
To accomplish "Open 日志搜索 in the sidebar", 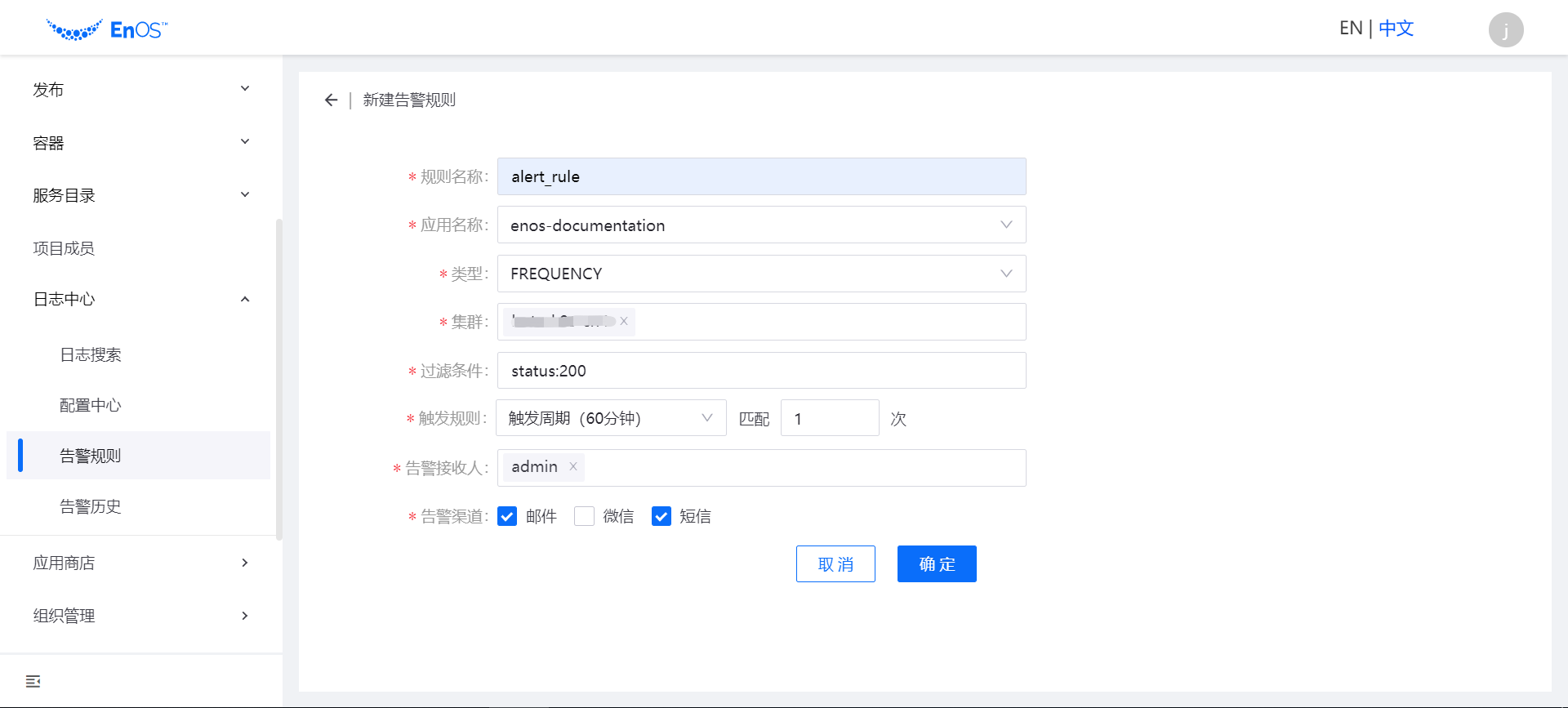I will click(91, 354).
